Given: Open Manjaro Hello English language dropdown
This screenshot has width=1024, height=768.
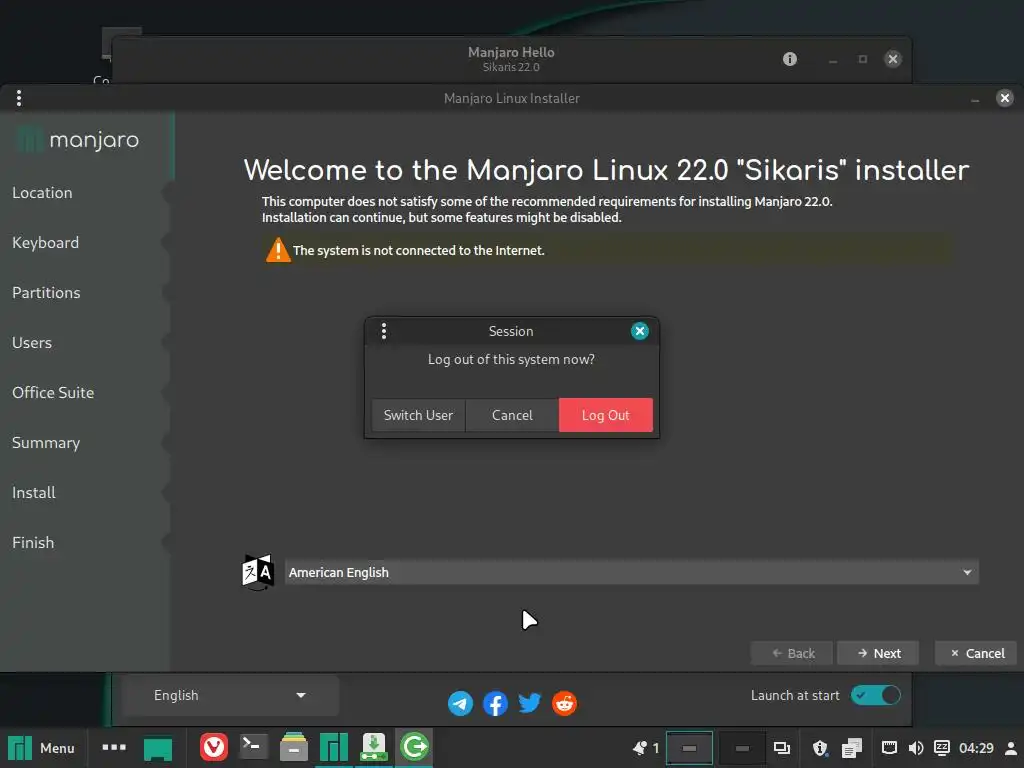Looking at the screenshot, I should point(230,696).
